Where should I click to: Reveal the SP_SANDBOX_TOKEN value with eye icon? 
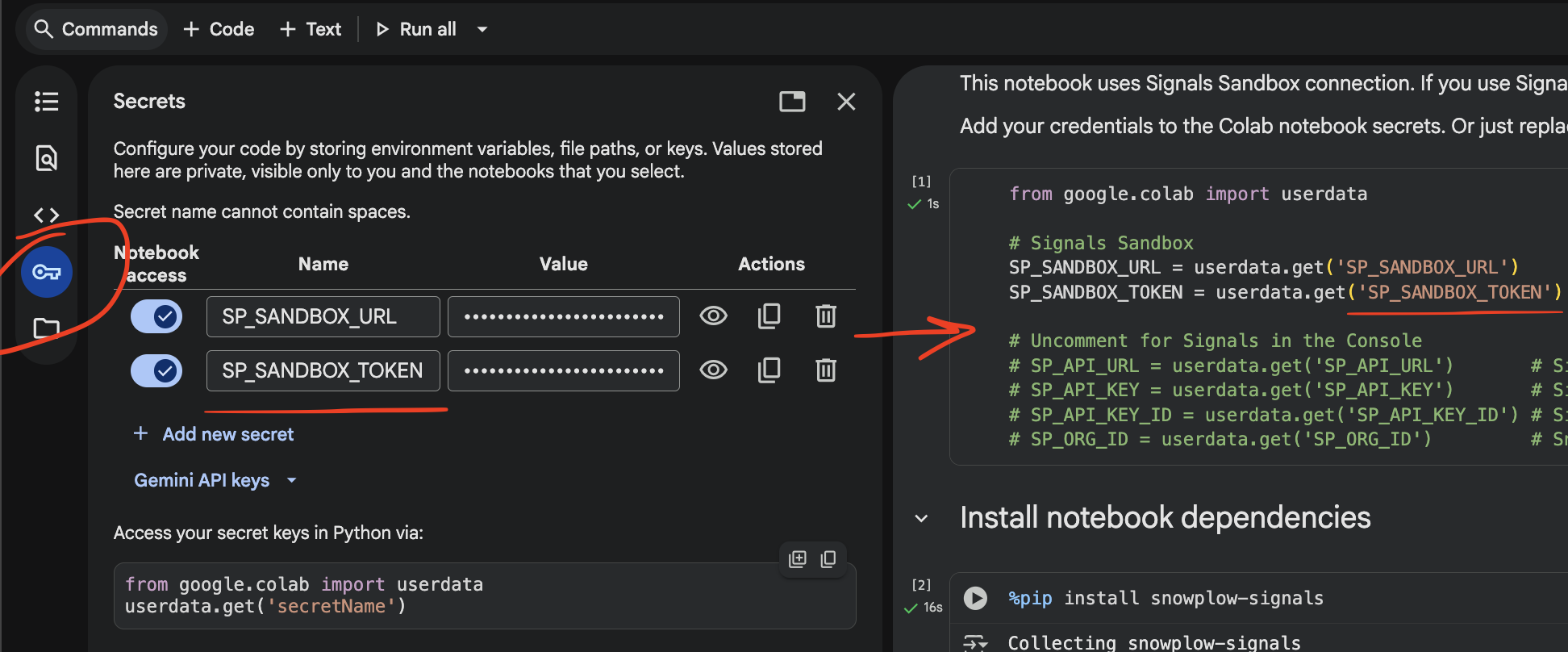click(713, 370)
